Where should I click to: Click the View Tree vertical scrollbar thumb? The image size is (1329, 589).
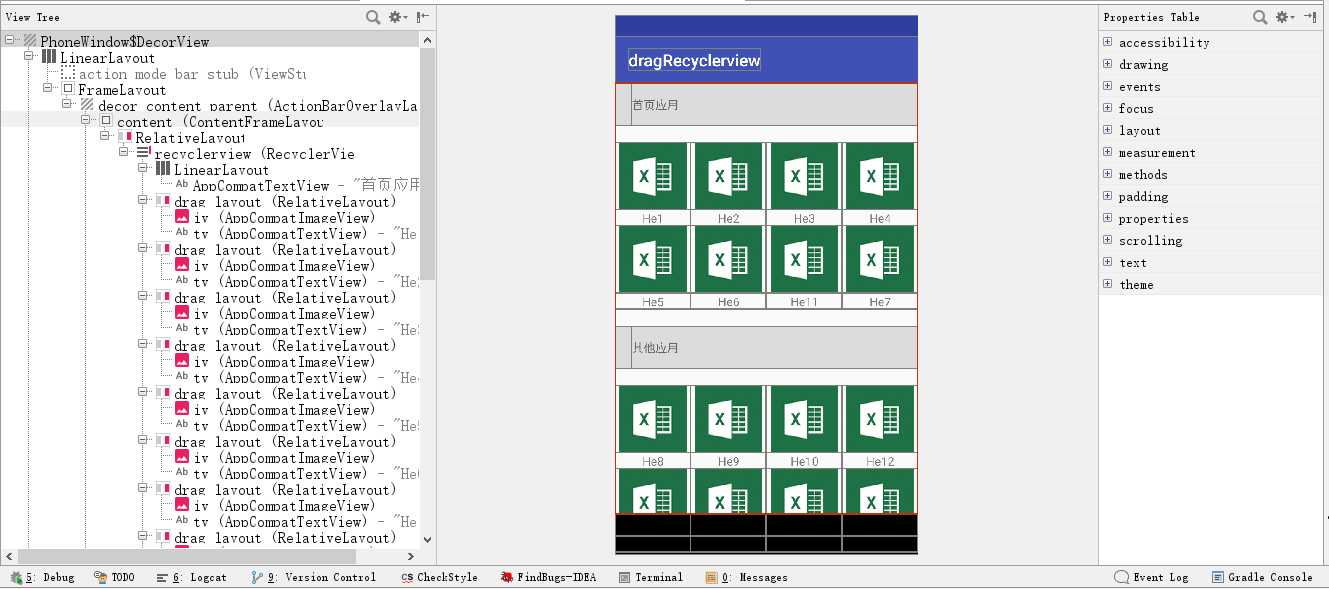[x=428, y=163]
